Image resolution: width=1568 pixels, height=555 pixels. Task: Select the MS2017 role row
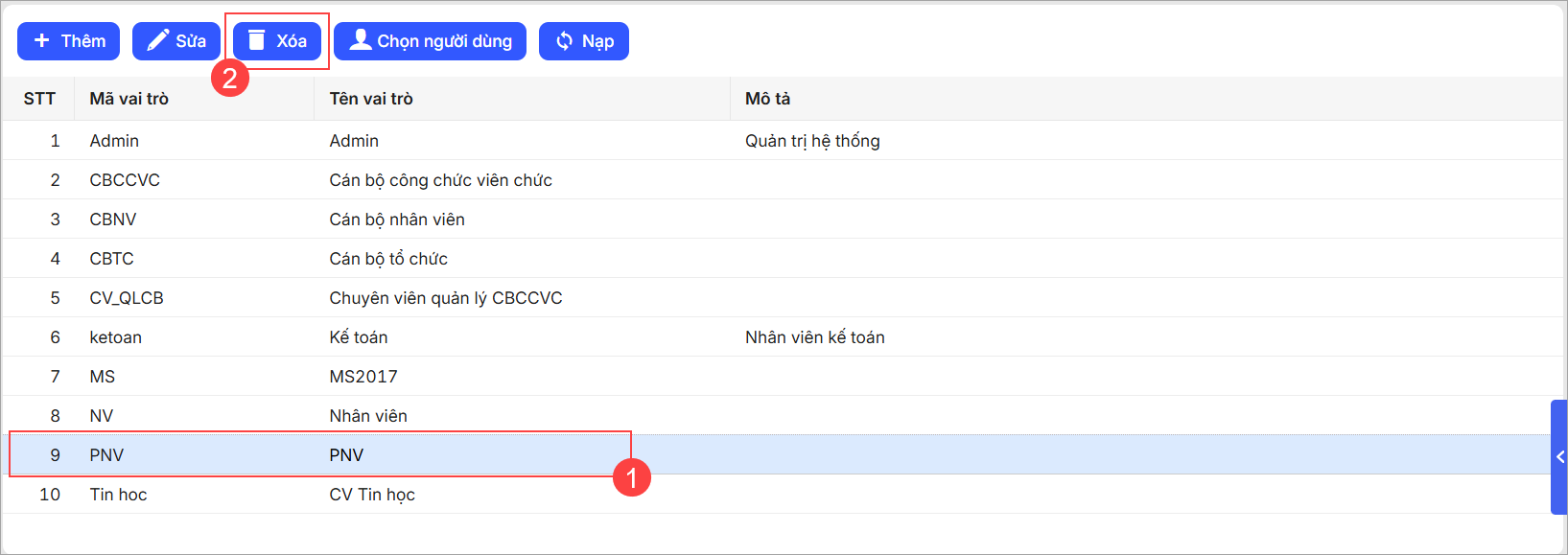363,377
